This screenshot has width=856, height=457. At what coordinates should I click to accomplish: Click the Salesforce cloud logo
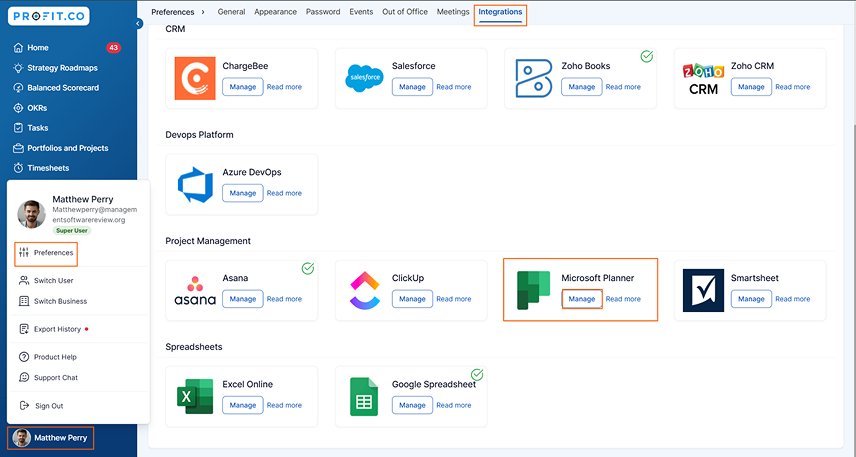[365, 78]
